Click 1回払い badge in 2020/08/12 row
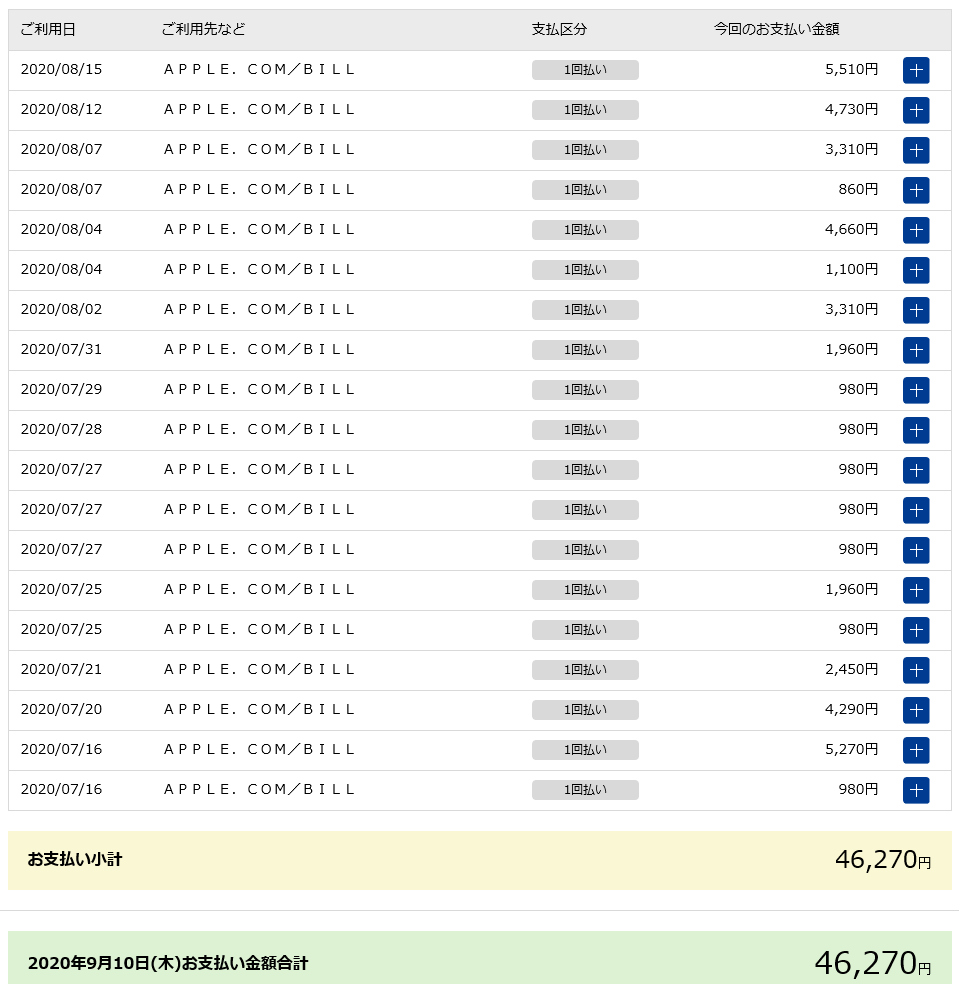 click(x=585, y=110)
